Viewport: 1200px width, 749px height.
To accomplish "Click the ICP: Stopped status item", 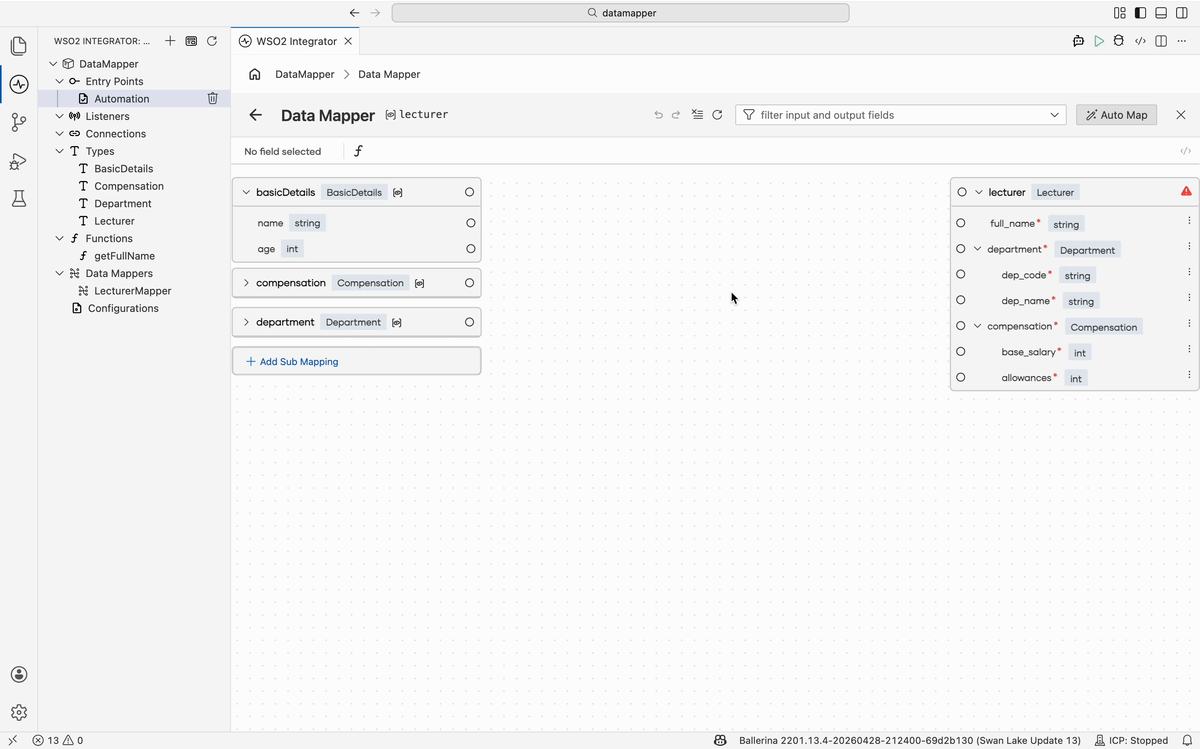I will pyautogui.click(x=1131, y=740).
